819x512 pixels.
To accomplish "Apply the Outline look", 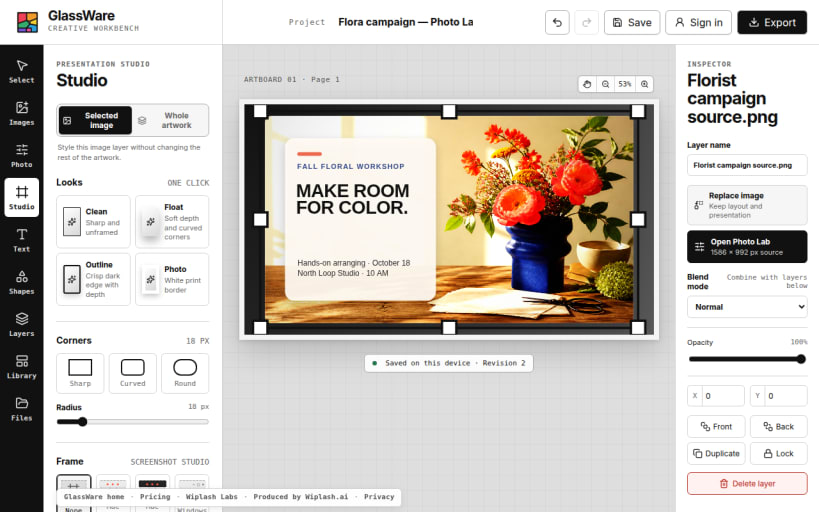I will click(x=93, y=279).
